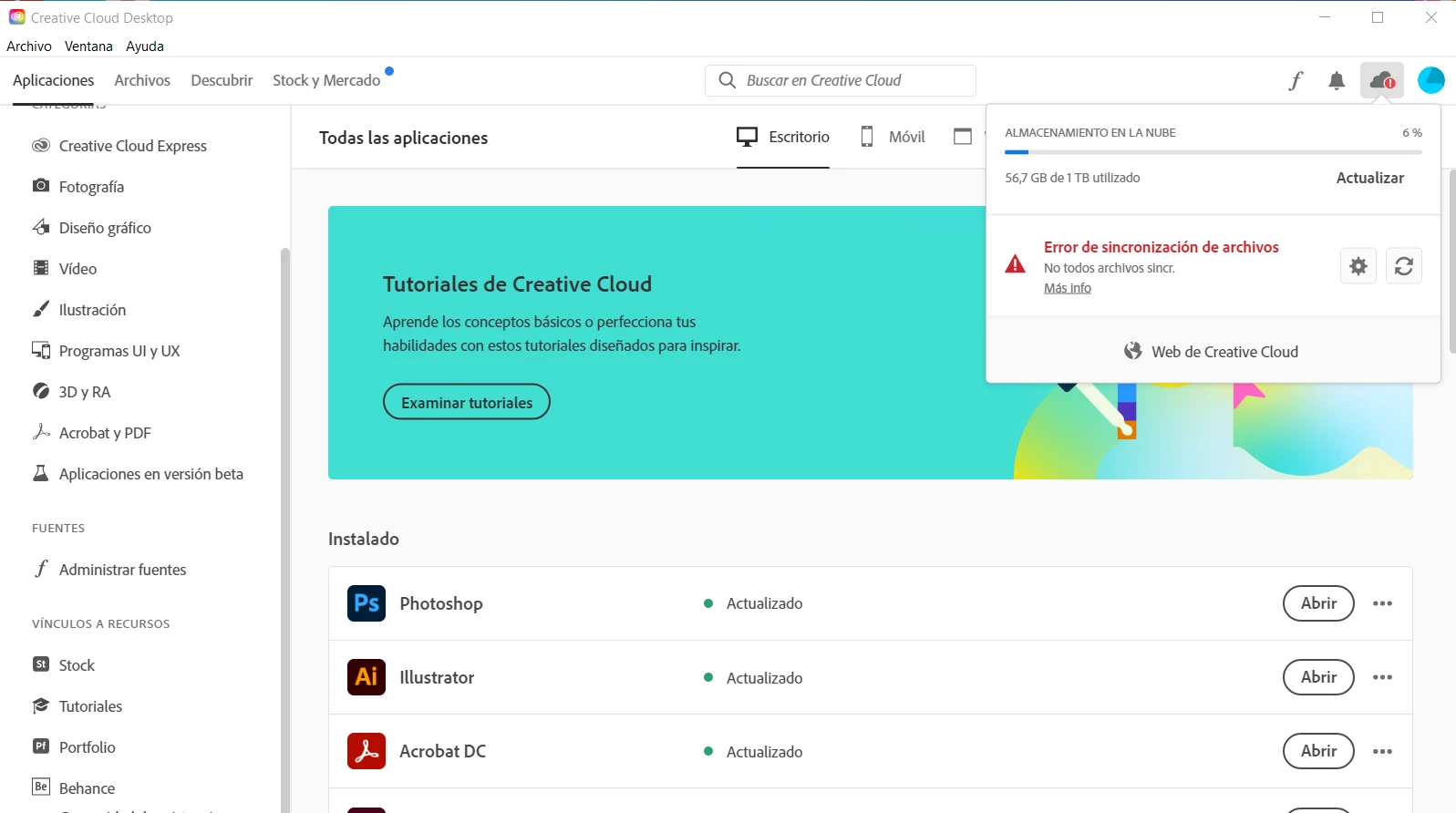Click Abrir for Illustrator

click(1318, 677)
